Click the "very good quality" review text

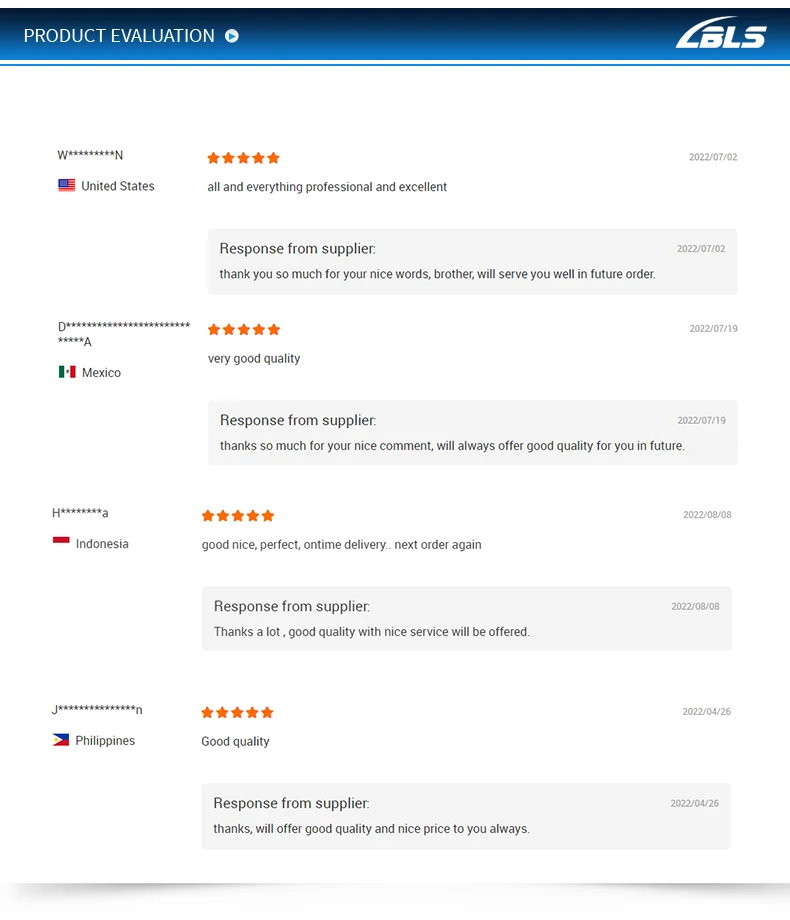[x=254, y=359]
